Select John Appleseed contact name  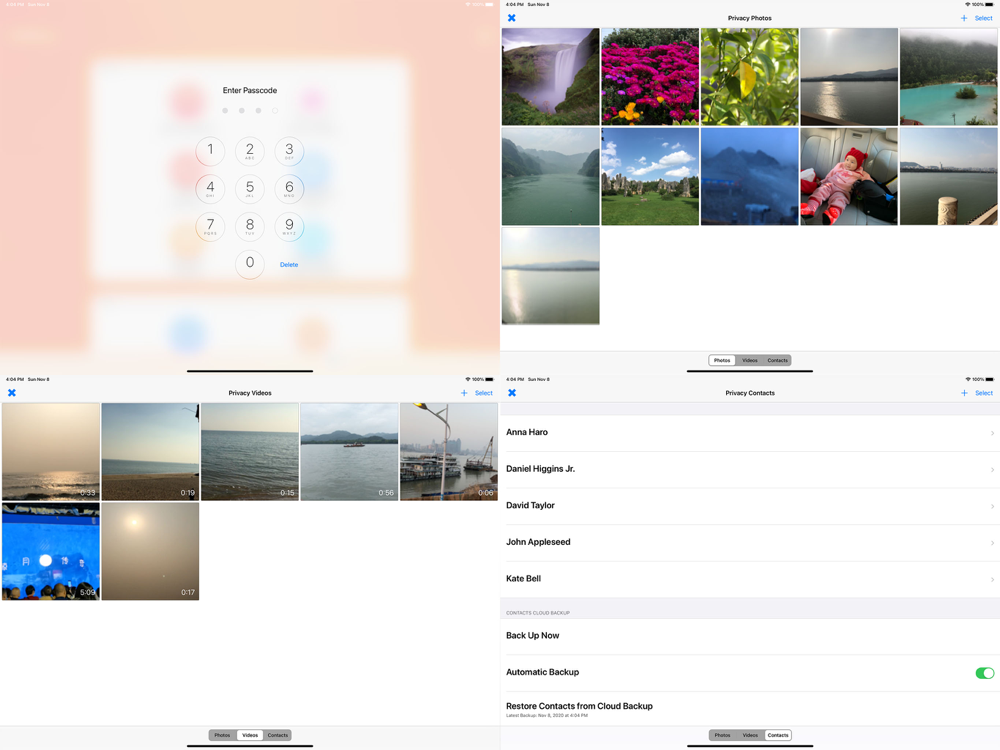[538, 542]
